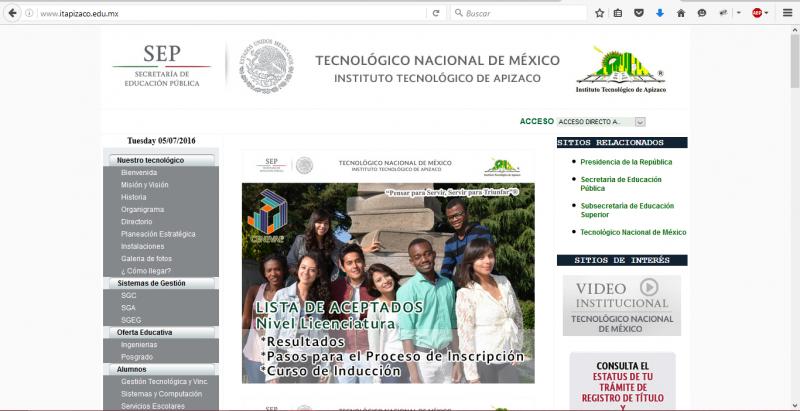
Task: Click the browser back arrow button
Action: (12, 13)
